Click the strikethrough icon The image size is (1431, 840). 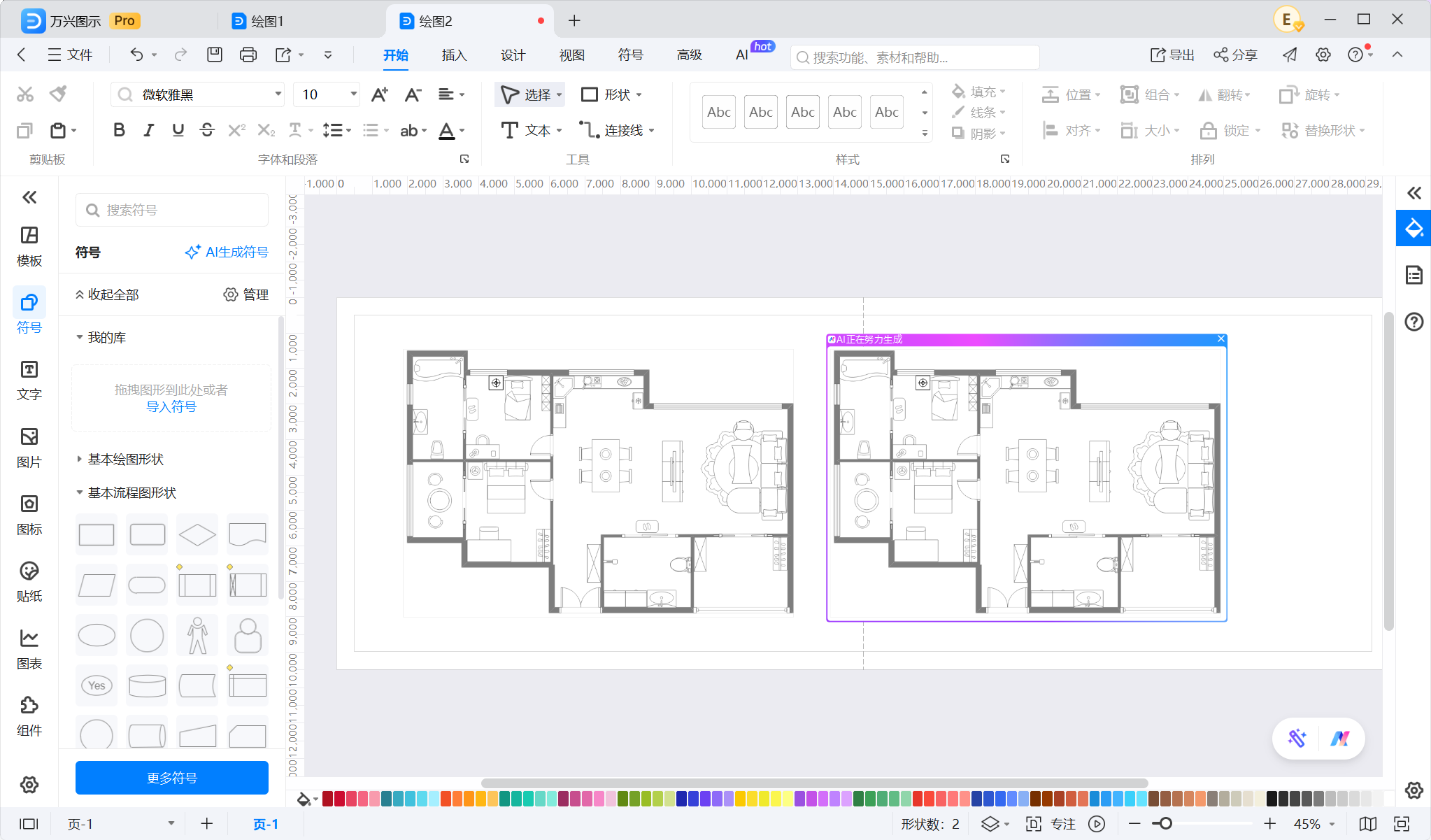[207, 130]
